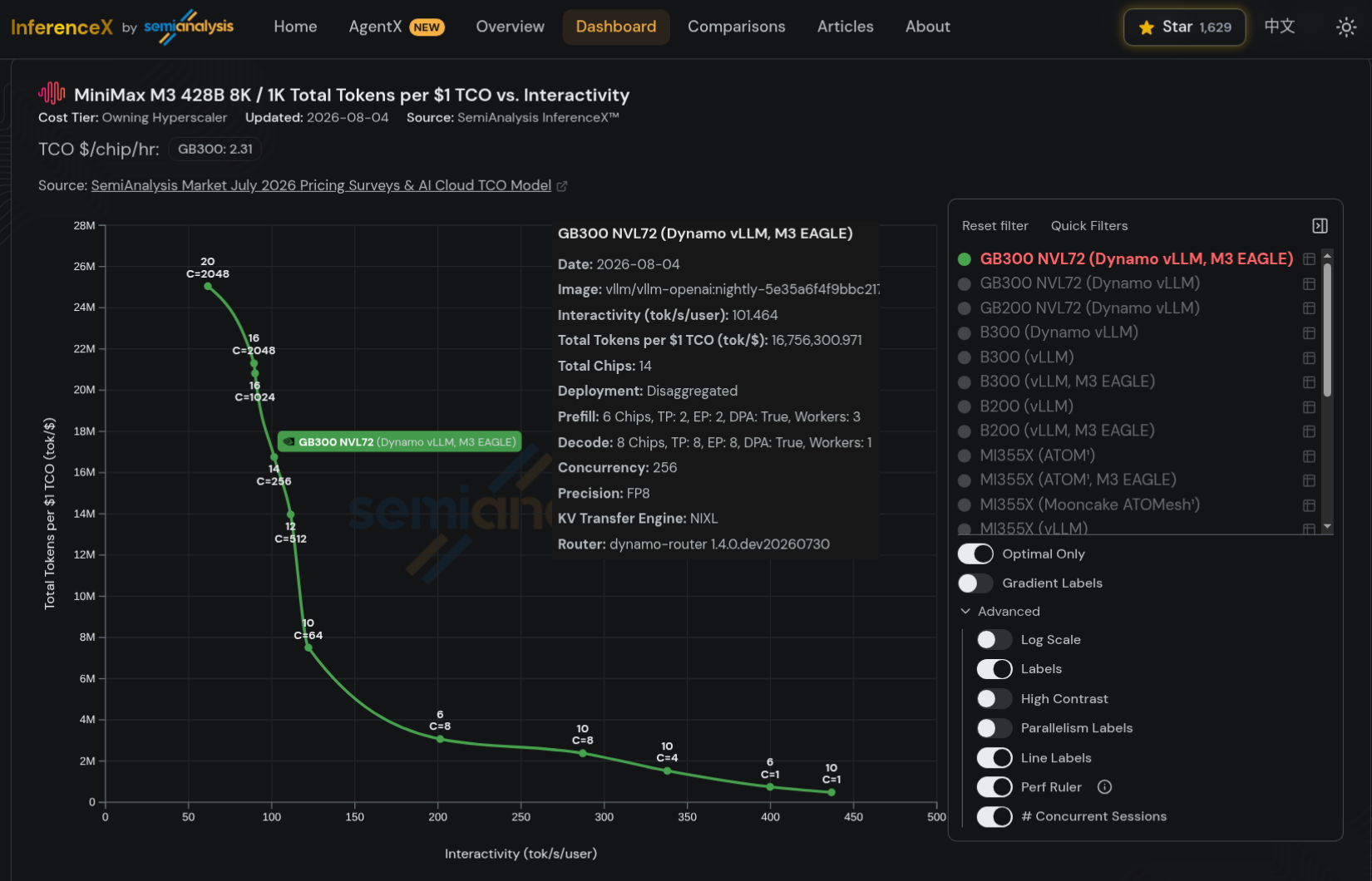1372x881 pixels.
Task: Open table icon for GB300 NVL72 (Dynamo vLLM)
Action: pos(1309,283)
